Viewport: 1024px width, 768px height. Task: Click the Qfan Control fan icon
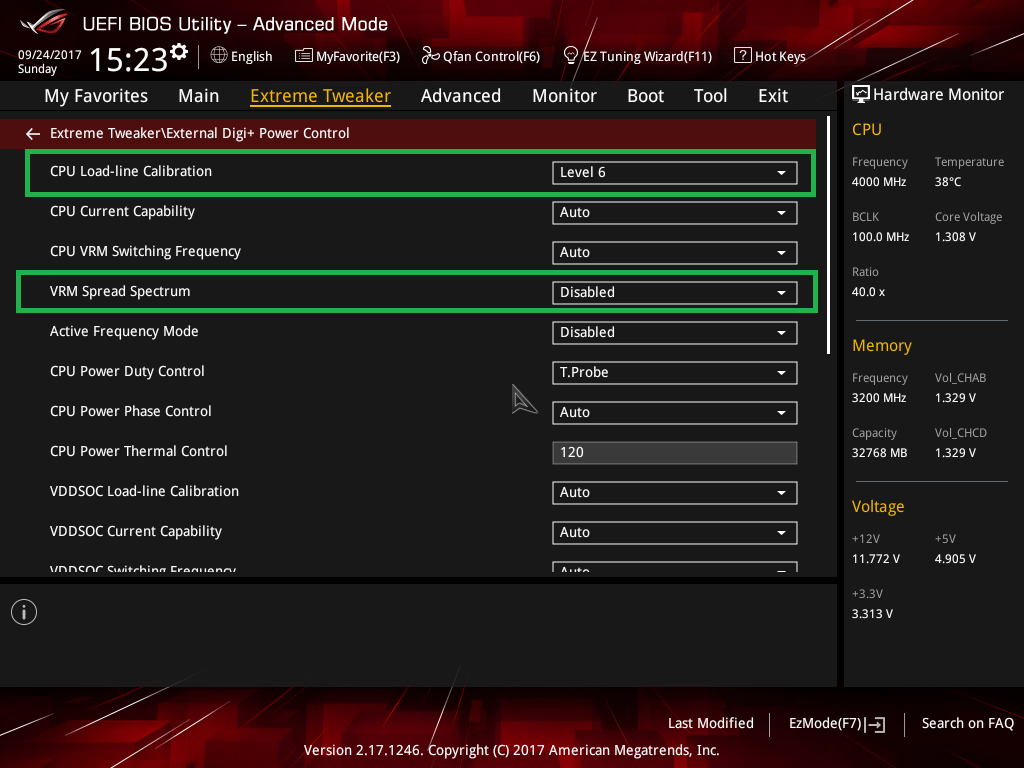click(x=430, y=56)
